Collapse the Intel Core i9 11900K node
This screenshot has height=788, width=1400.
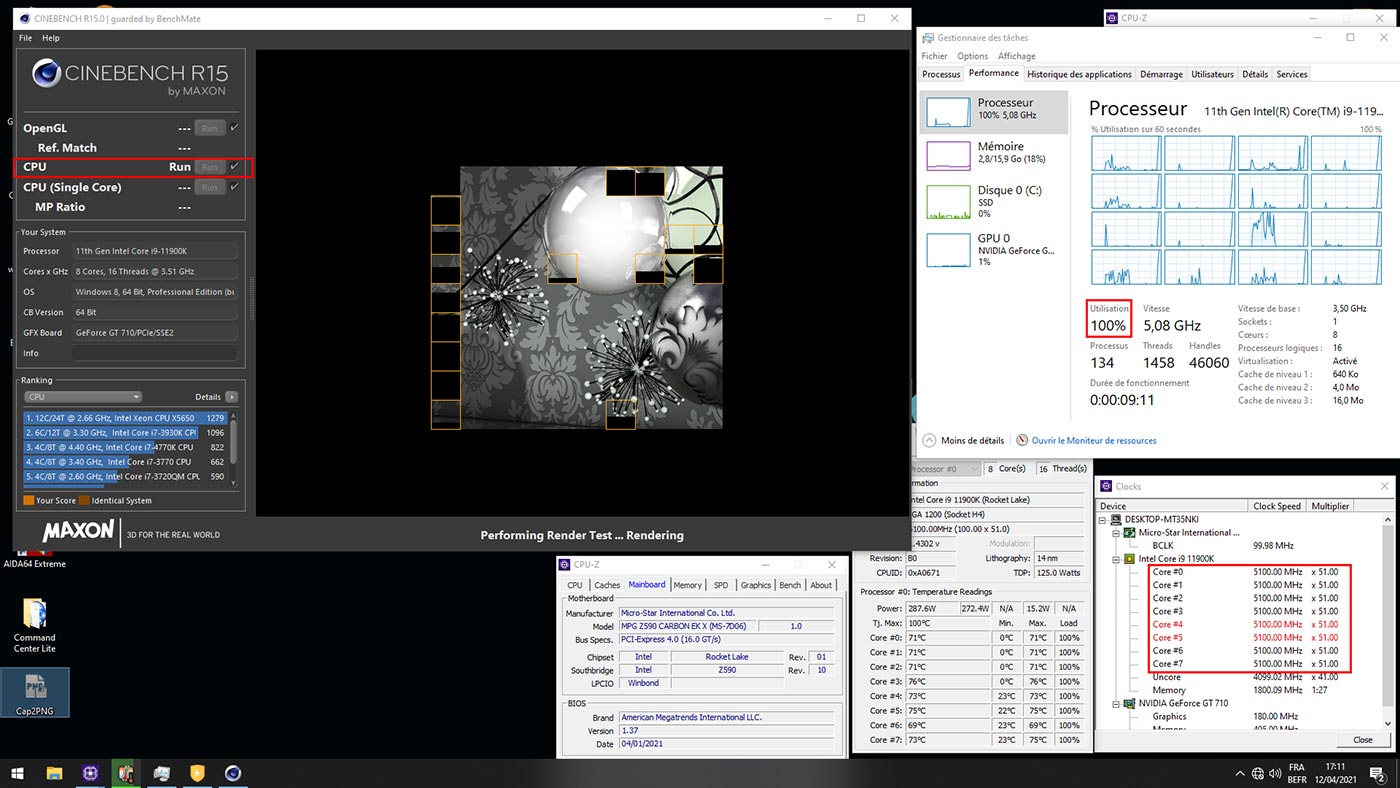click(1118, 559)
